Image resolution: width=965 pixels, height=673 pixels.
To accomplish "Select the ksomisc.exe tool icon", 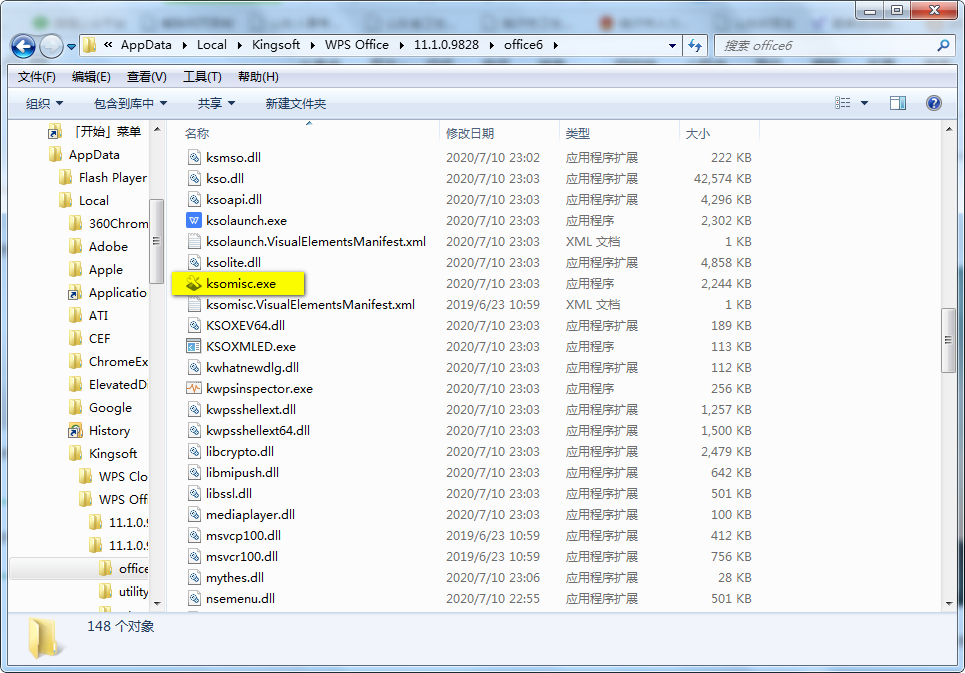I will [194, 283].
